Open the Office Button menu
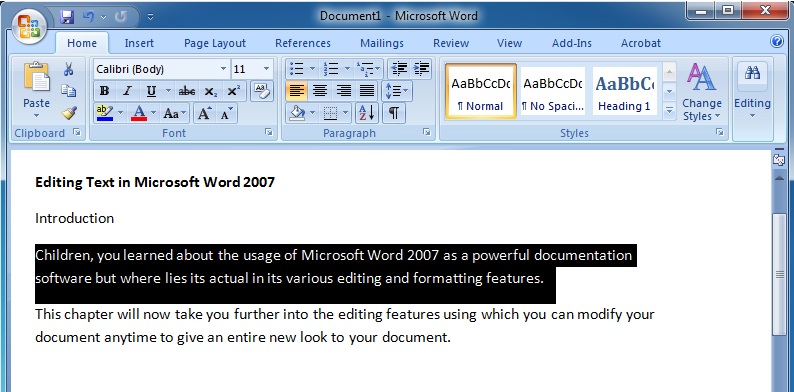Screen dimensions: 794x392 [x=29, y=26]
